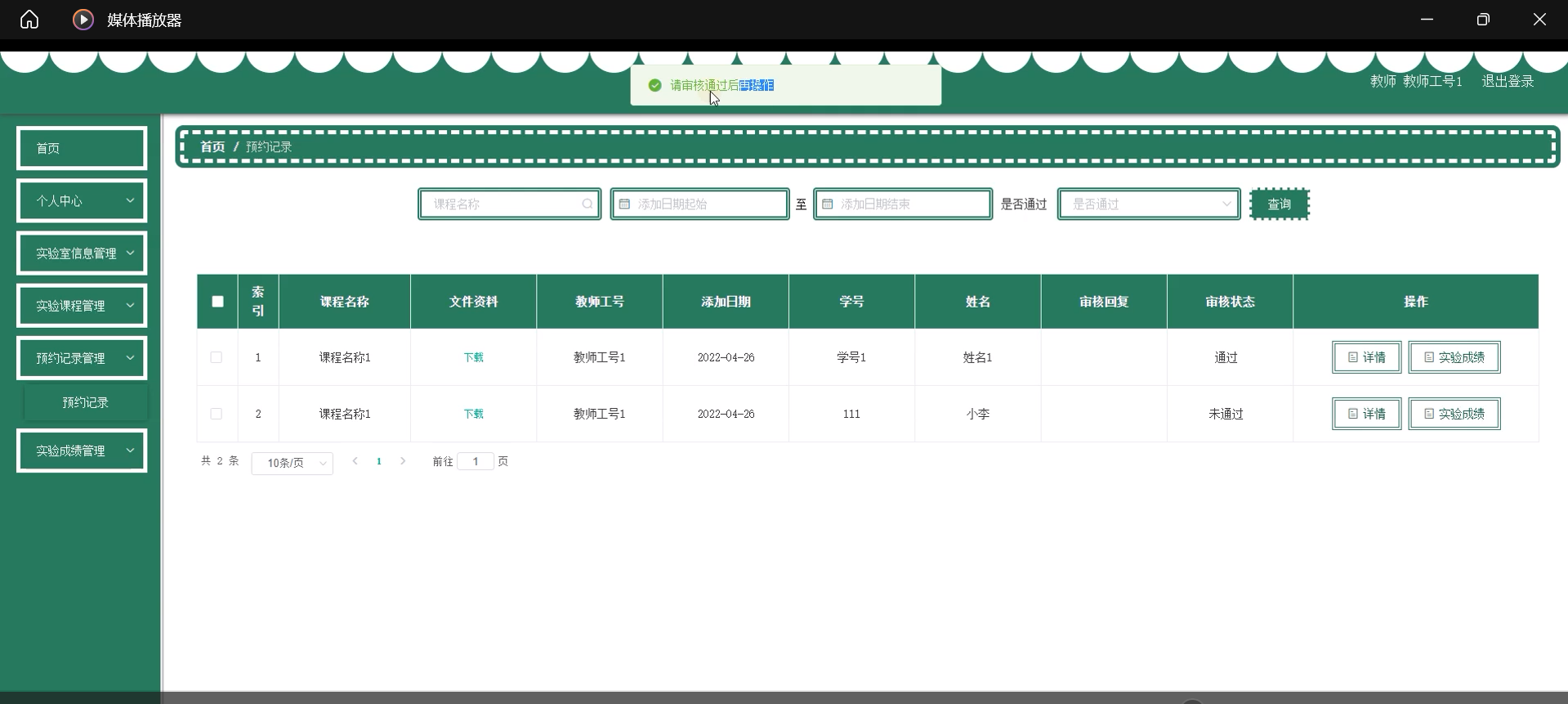Viewport: 1568px width, 704px height.
Task: Open 实验成绩 for the 姓名1 row
Action: pos(1454,357)
